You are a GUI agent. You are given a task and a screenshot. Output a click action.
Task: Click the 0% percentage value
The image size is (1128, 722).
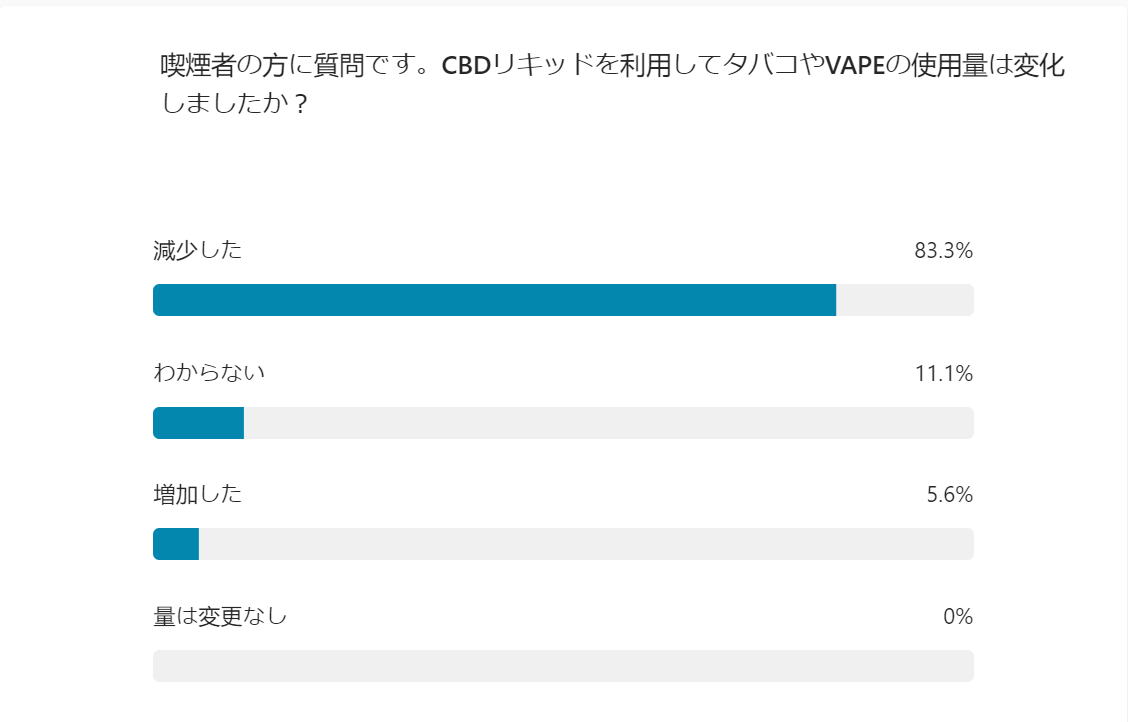point(958,617)
